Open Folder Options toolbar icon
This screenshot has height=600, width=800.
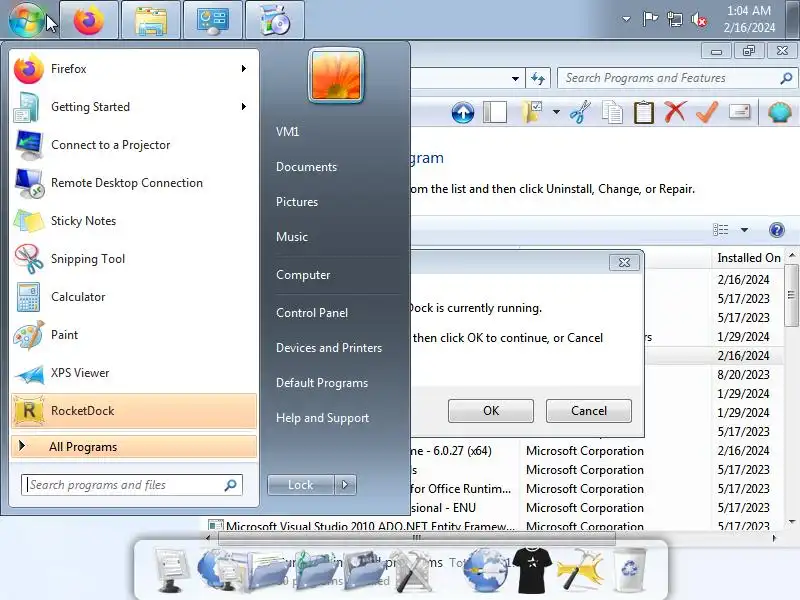coord(531,112)
